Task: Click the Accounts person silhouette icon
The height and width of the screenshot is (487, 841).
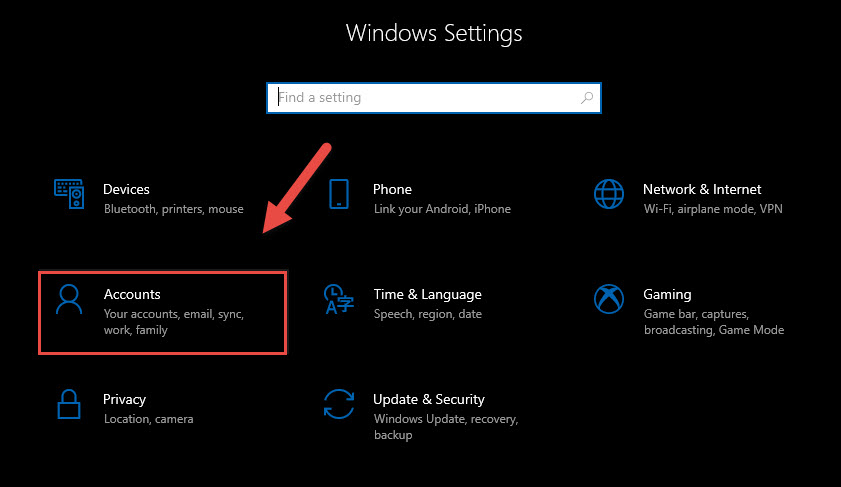Action: (x=69, y=299)
